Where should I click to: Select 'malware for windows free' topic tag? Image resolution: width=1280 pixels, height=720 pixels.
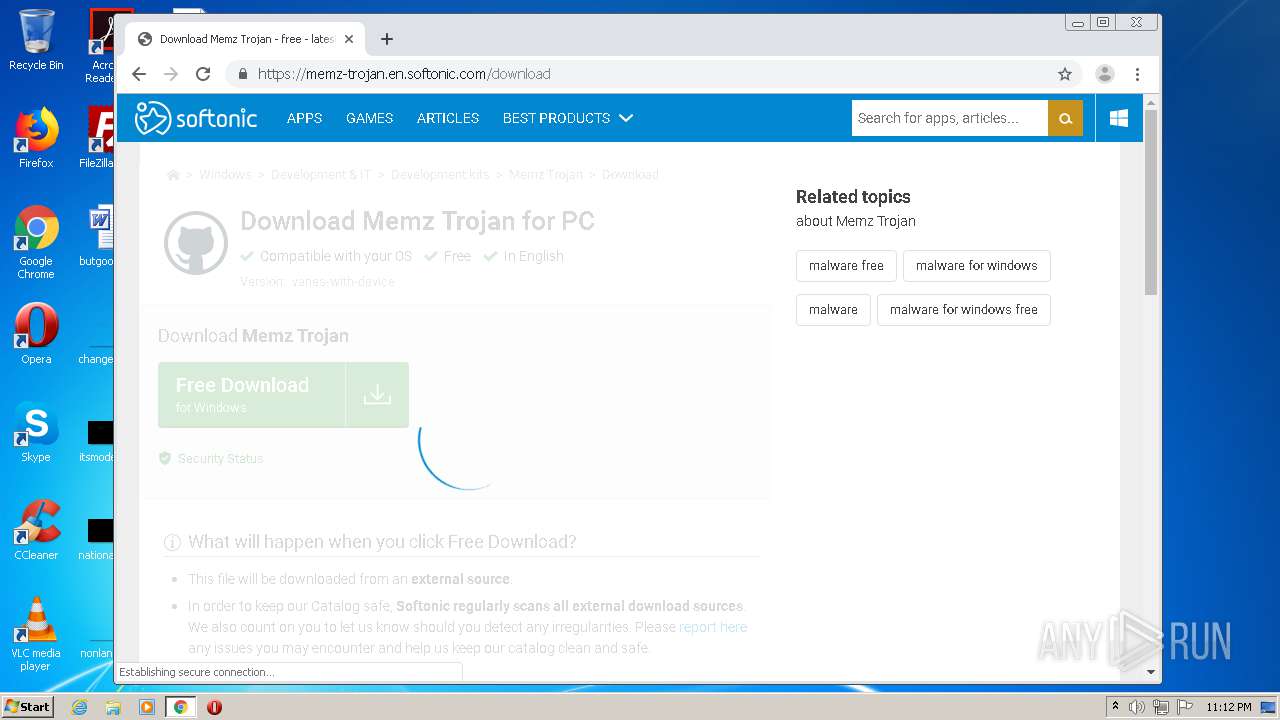point(964,310)
